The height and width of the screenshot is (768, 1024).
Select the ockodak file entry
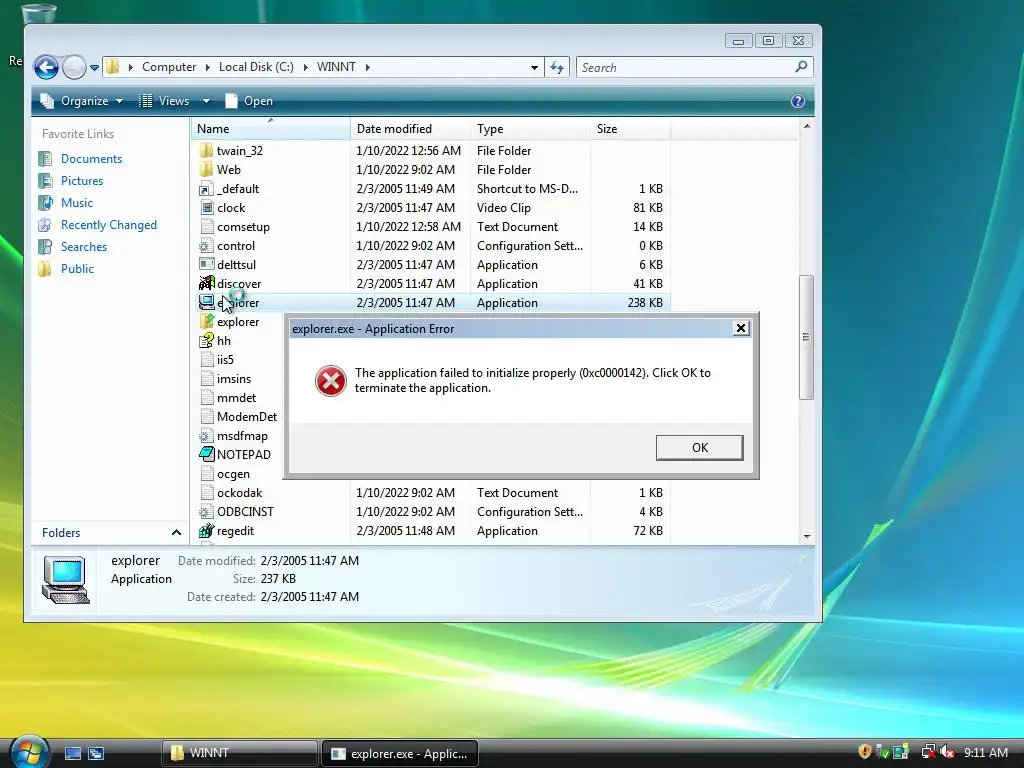pyautogui.click(x=239, y=493)
